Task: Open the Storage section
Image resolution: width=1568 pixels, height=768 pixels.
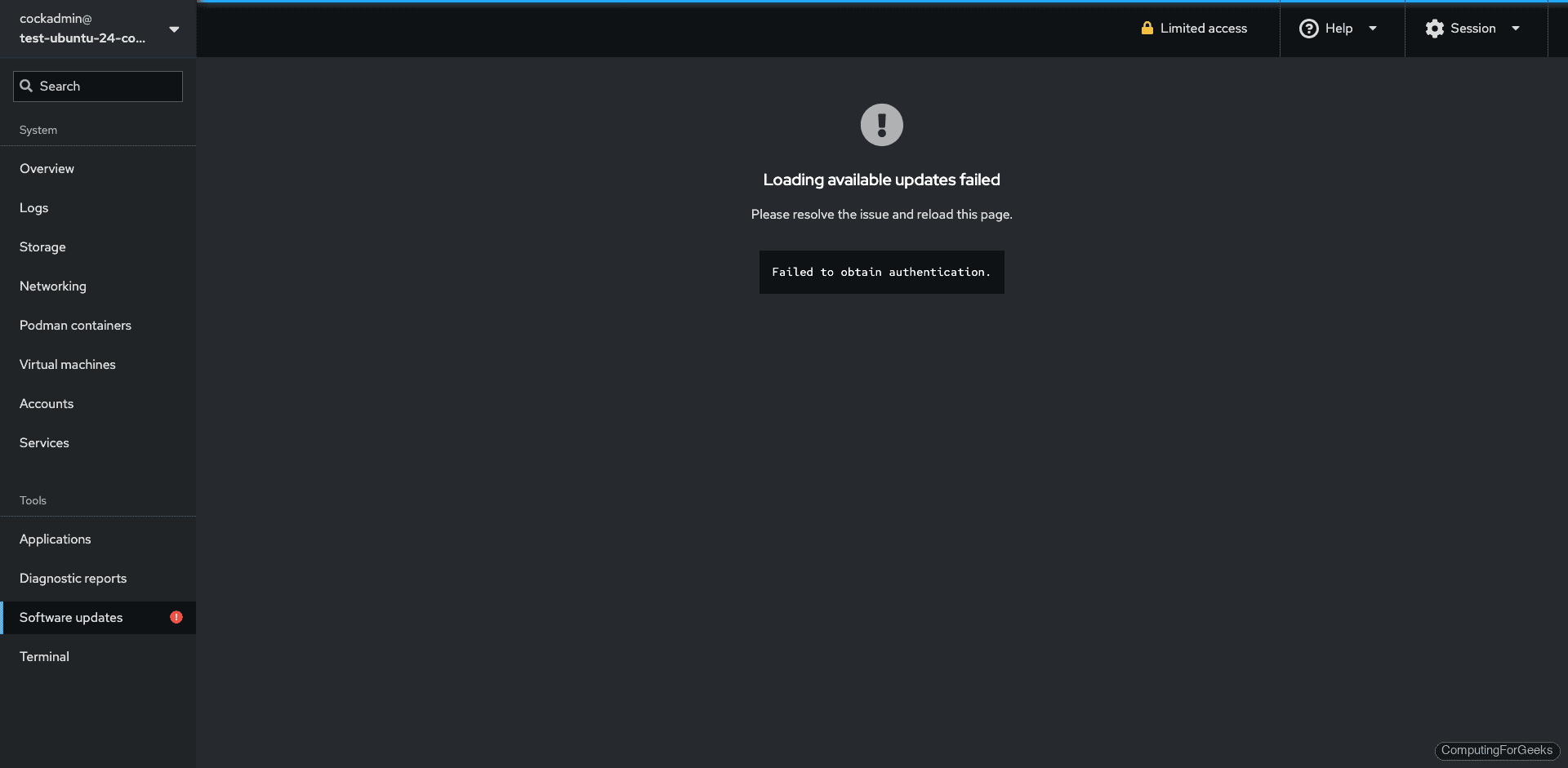Action: coord(42,246)
